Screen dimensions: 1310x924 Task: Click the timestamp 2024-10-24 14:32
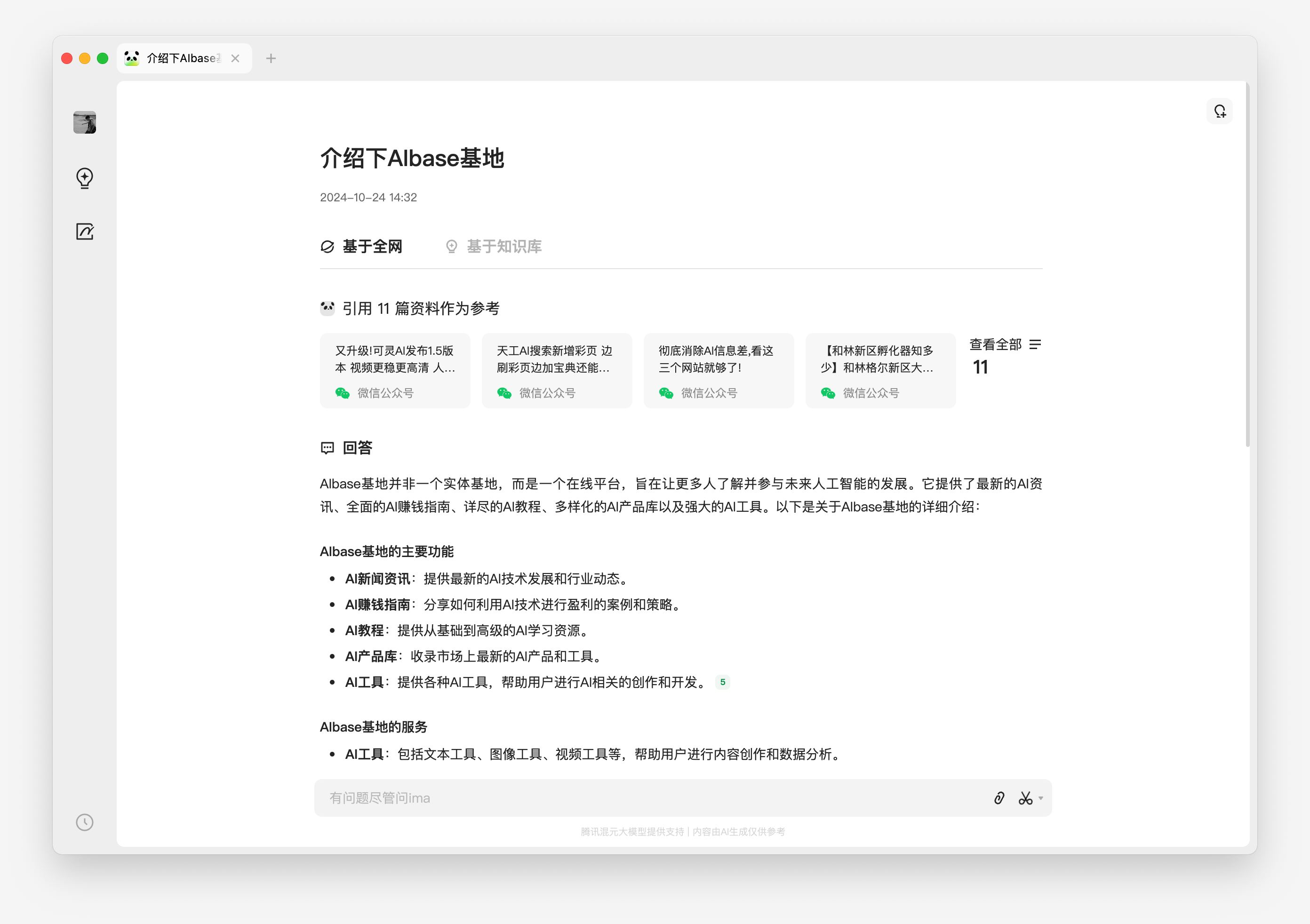pos(368,197)
